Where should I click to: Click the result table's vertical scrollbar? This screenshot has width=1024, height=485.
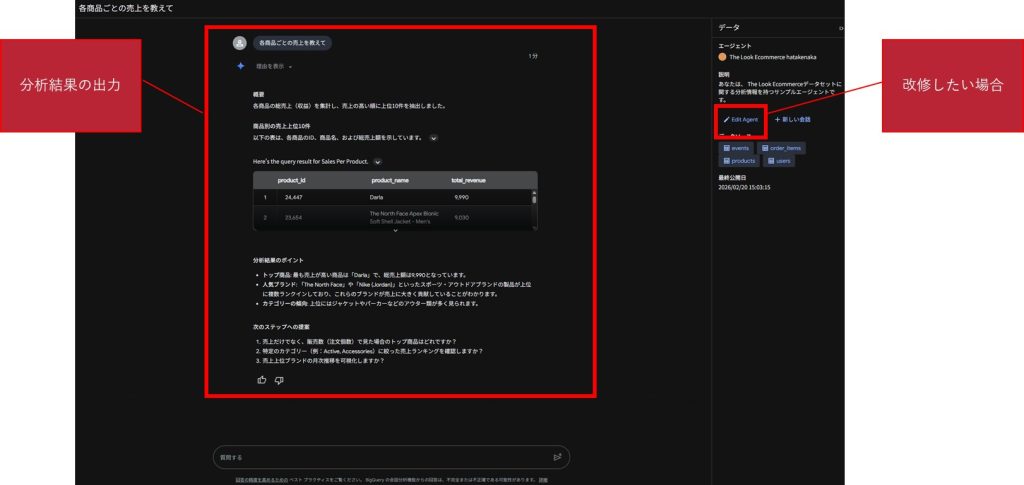click(x=534, y=209)
